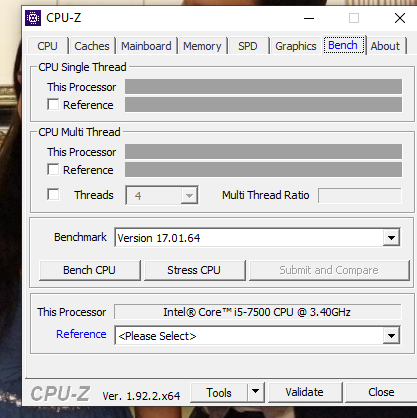Click the Tools button

coord(219,393)
